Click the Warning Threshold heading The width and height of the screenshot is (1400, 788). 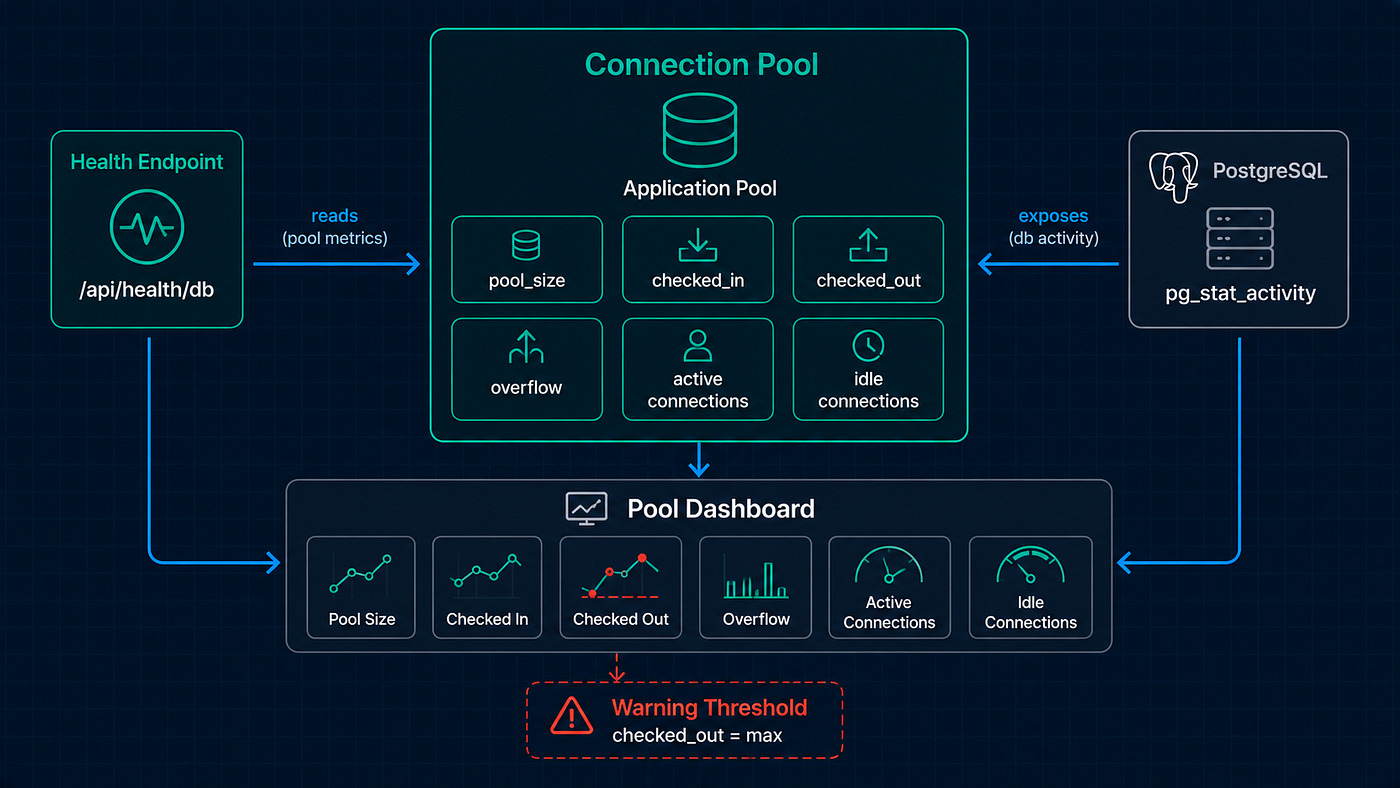pos(709,708)
